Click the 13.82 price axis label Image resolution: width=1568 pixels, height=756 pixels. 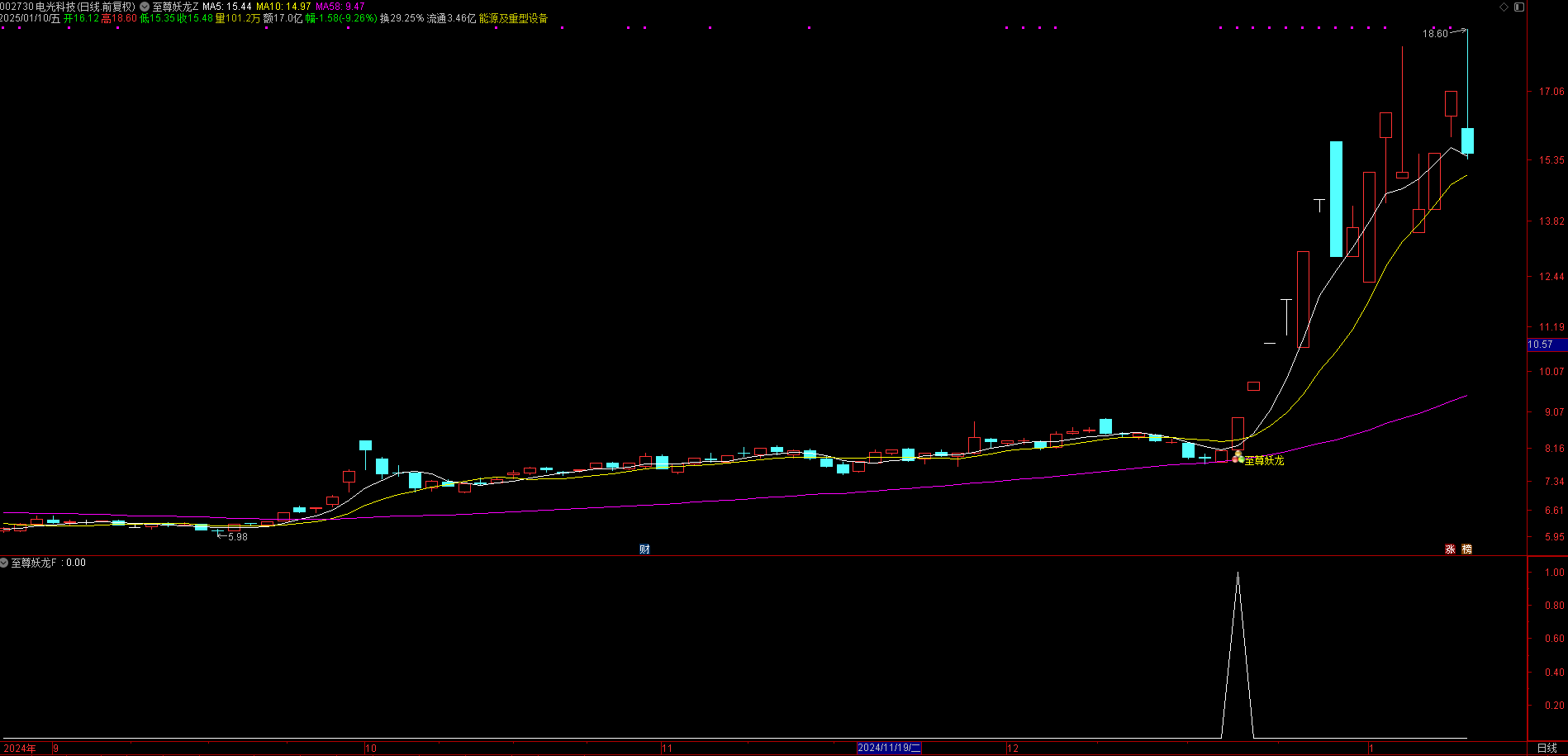[1551, 221]
